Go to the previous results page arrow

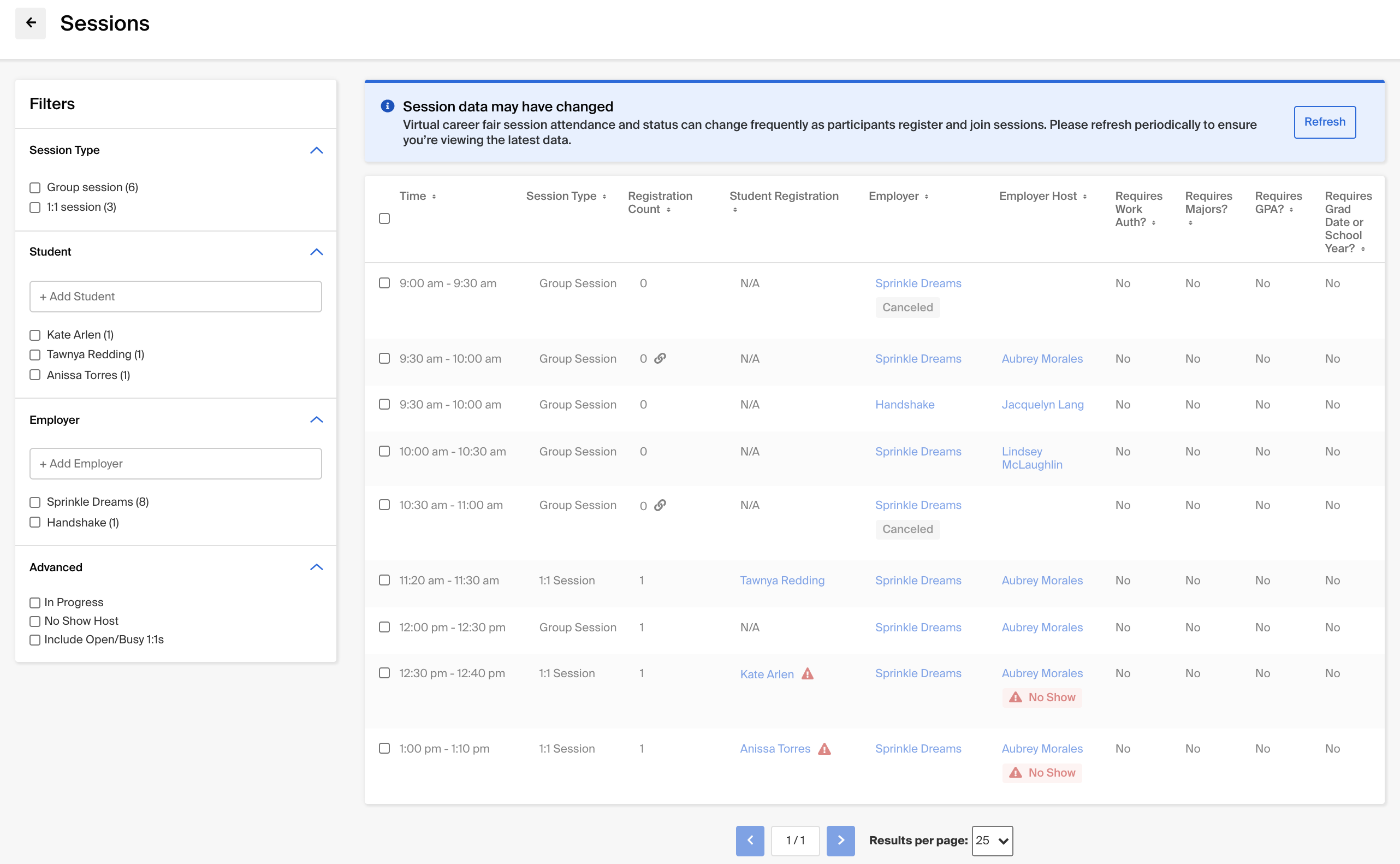coord(750,840)
